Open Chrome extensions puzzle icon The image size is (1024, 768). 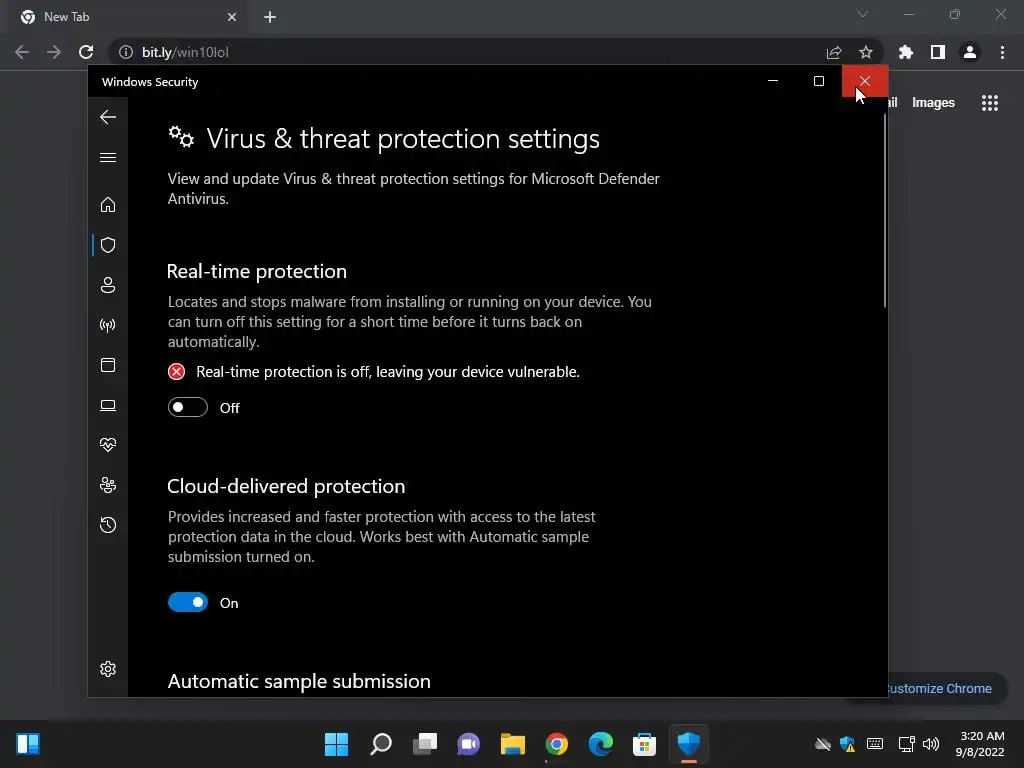pyautogui.click(x=906, y=52)
